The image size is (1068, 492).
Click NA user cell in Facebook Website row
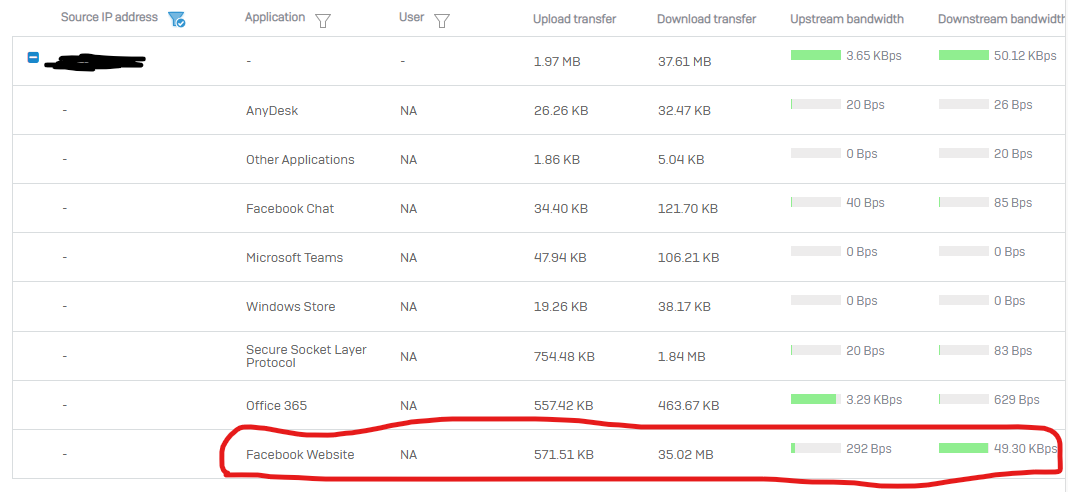pyautogui.click(x=409, y=455)
